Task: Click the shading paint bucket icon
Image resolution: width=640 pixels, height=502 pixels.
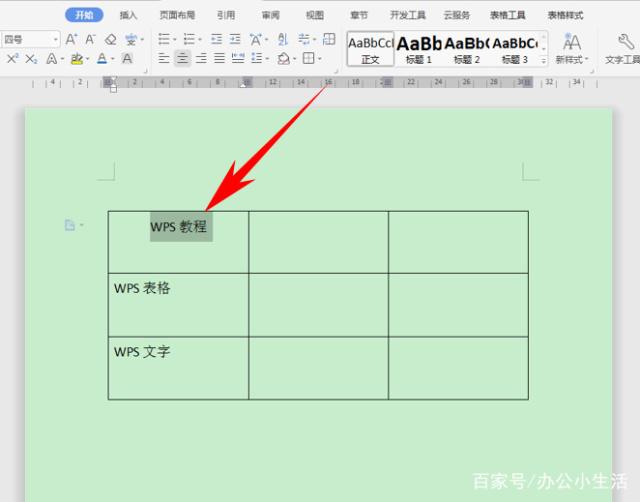Action: 283,59
